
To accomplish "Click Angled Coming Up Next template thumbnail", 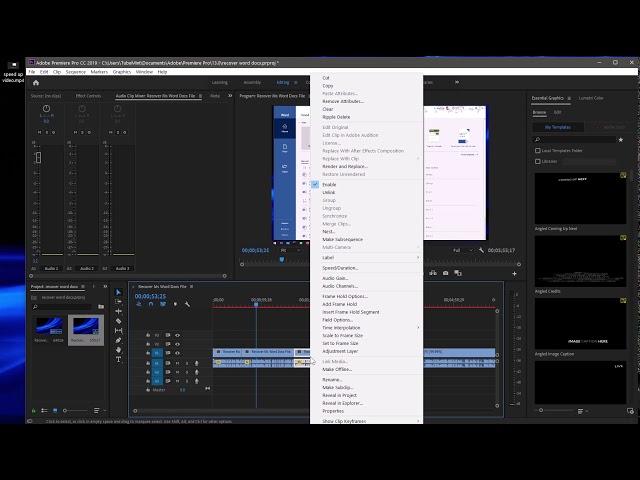I will [580, 198].
